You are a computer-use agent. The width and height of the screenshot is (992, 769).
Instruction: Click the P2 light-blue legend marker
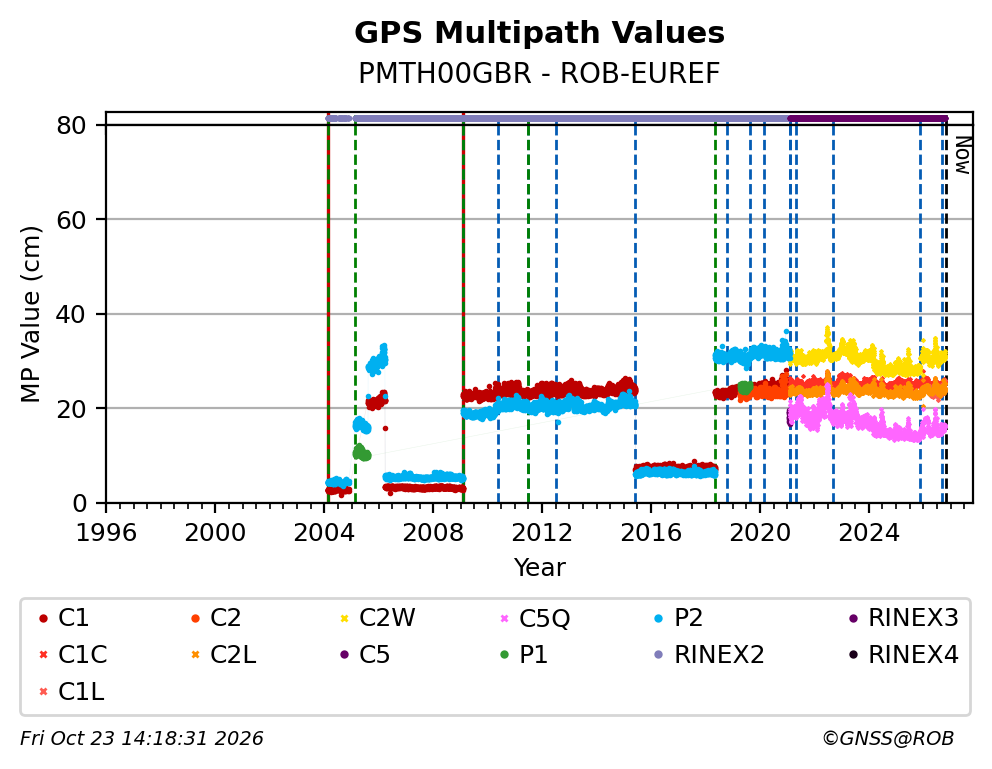[x=659, y=618]
